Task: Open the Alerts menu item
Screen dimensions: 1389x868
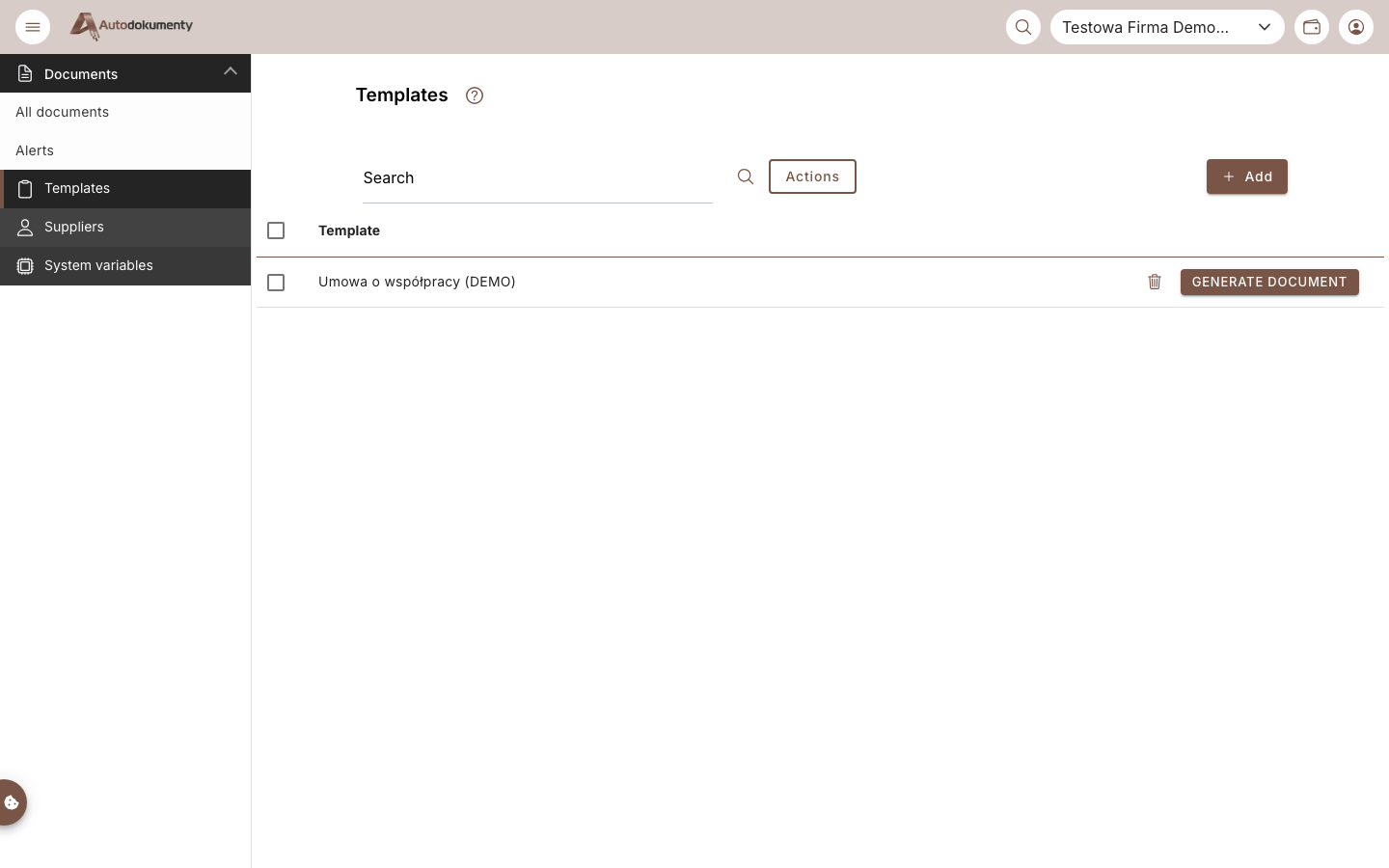Action: click(x=125, y=150)
